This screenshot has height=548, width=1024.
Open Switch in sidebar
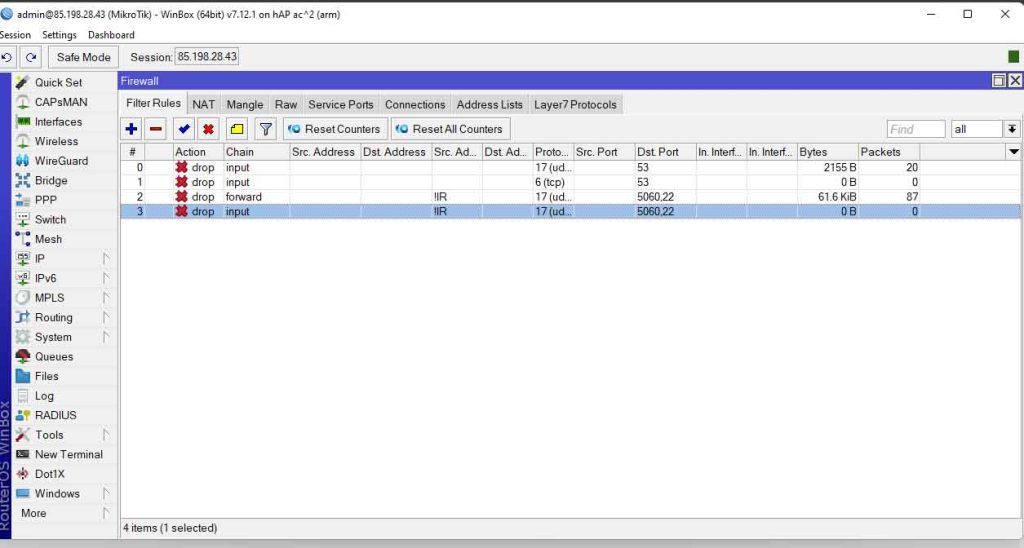[50, 219]
